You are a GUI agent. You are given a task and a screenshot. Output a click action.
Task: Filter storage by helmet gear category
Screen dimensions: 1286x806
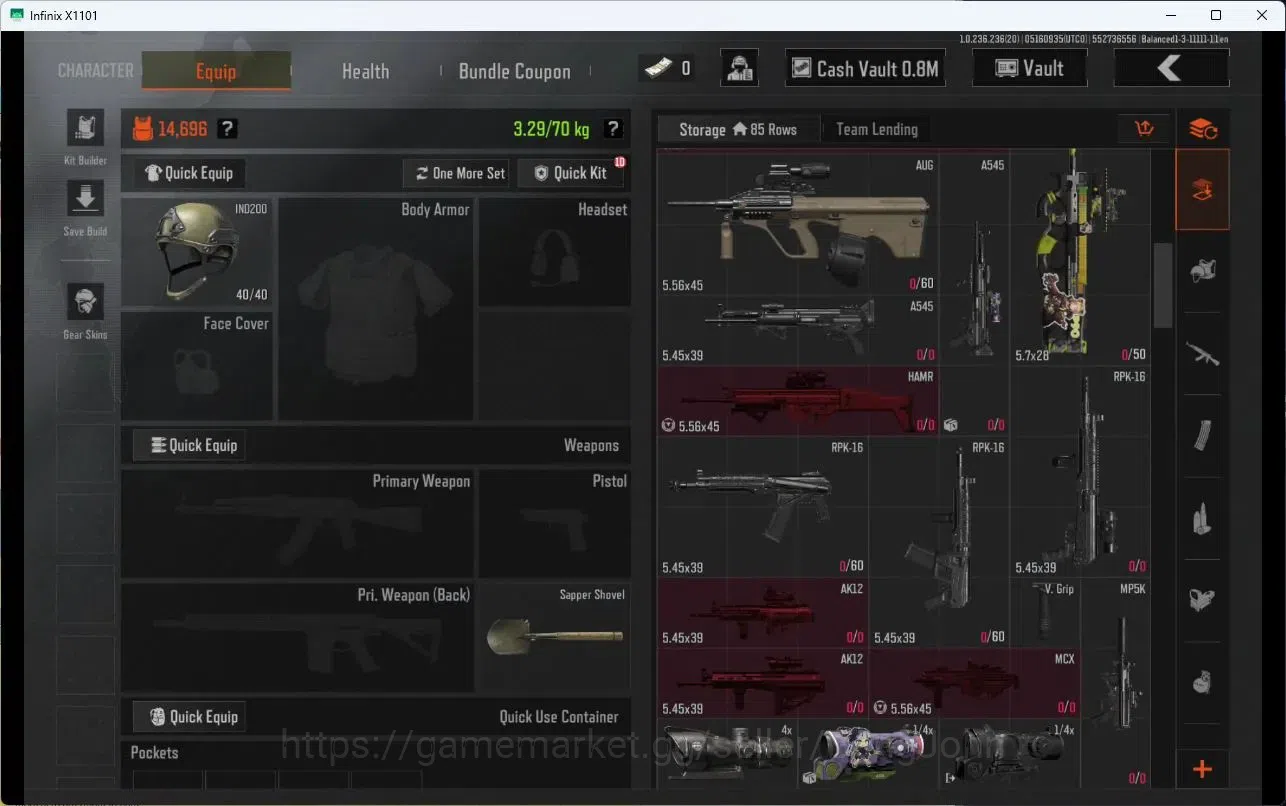pyautogui.click(x=1203, y=270)
